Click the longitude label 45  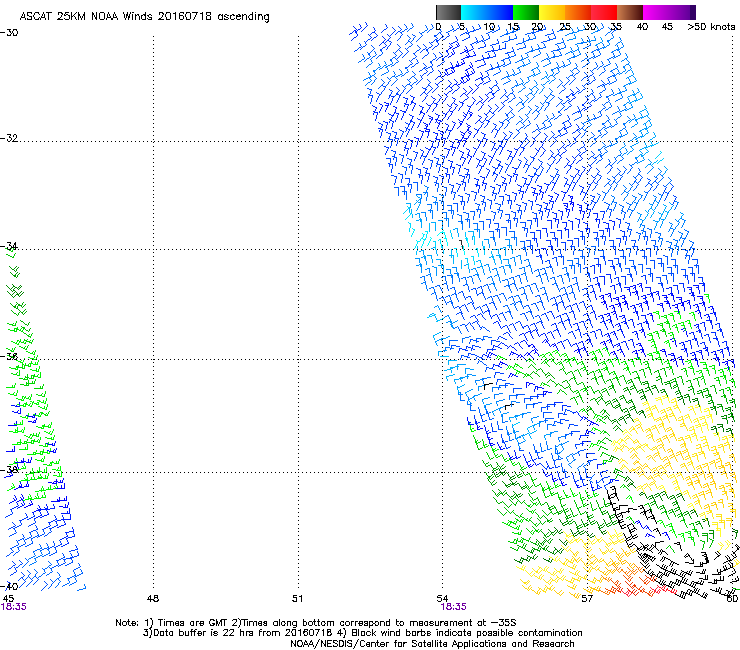pos(8,599)
